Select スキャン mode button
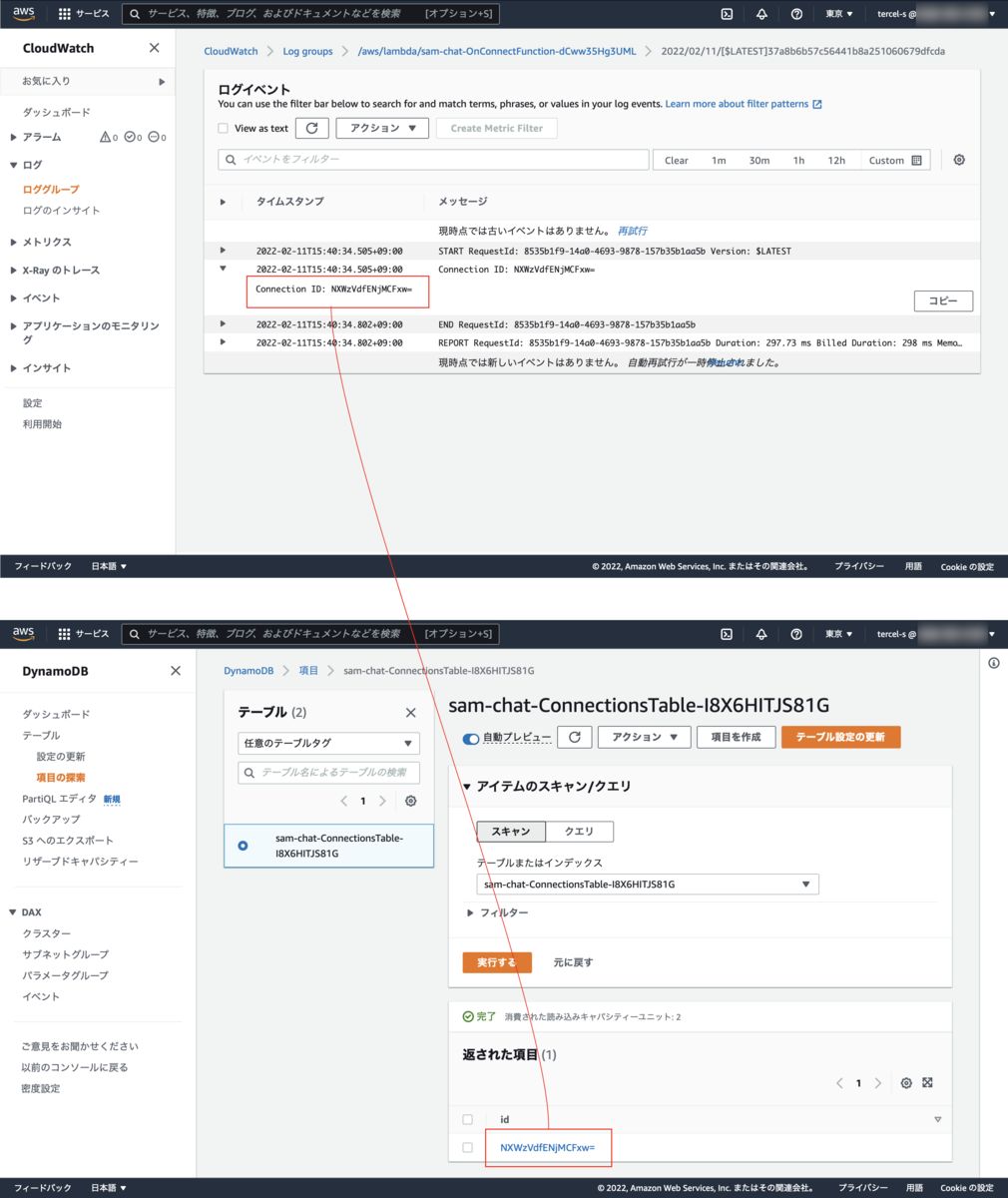 click(511, 832)
